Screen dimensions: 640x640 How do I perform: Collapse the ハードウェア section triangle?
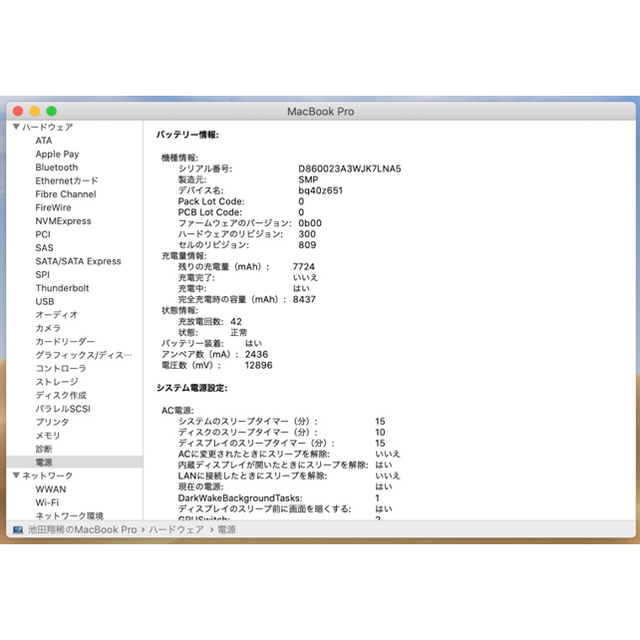(16, 127)
